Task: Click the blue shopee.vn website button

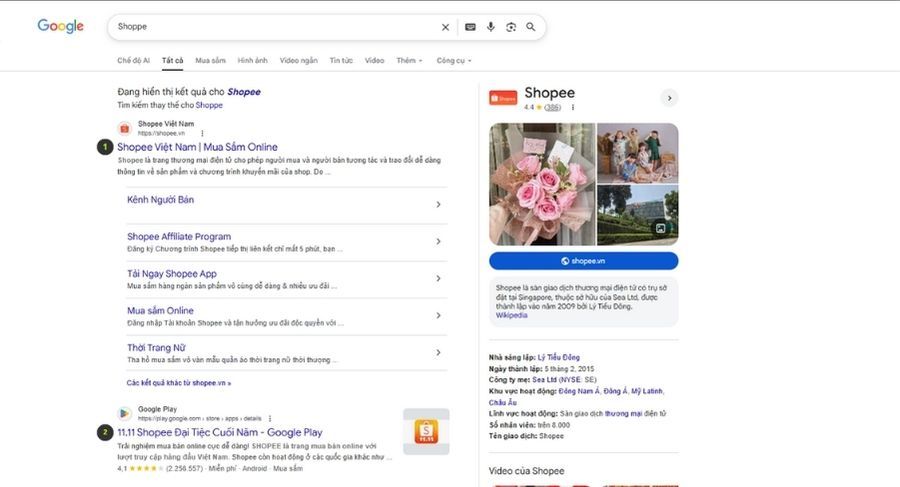Action: click(x=583, y=261)
